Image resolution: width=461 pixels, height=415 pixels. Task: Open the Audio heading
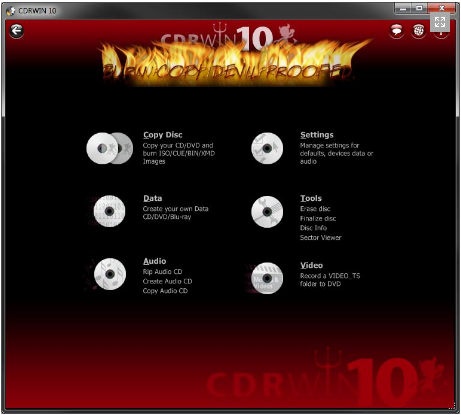[155, 261]
